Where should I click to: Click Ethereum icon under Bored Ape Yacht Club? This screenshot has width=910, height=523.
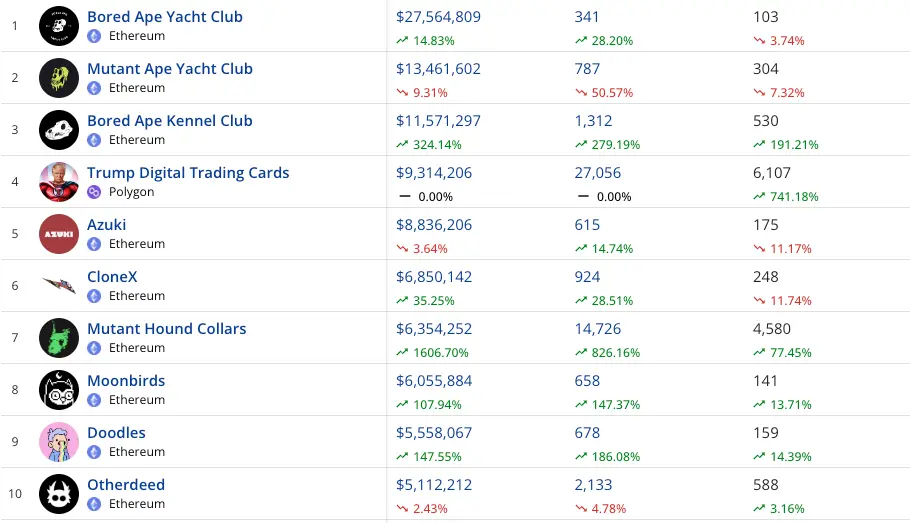point(94,36)
